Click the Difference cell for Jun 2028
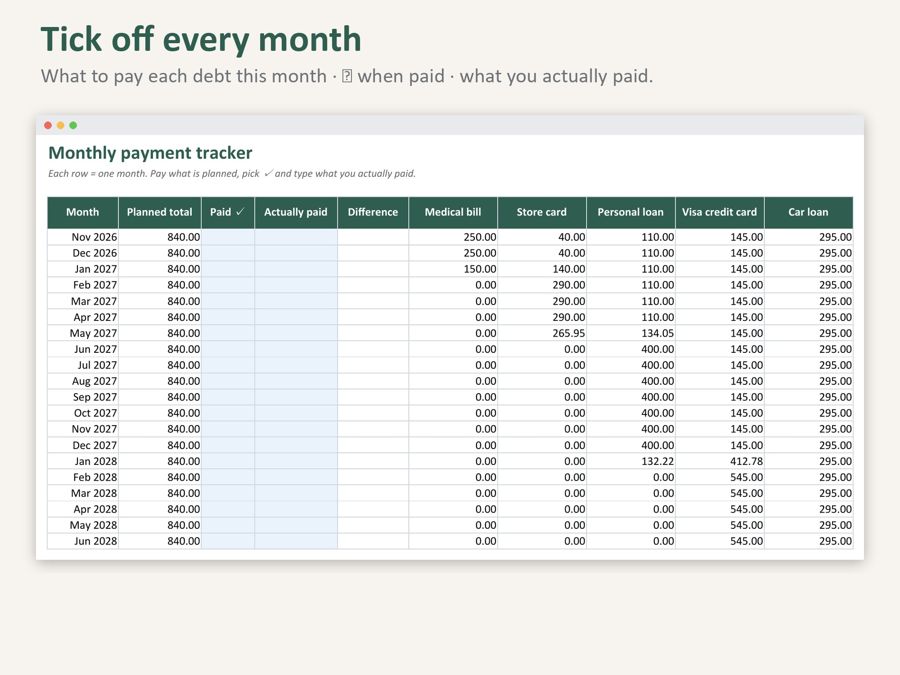The width and height of the screenshot is (900, 675). point(373,541)
